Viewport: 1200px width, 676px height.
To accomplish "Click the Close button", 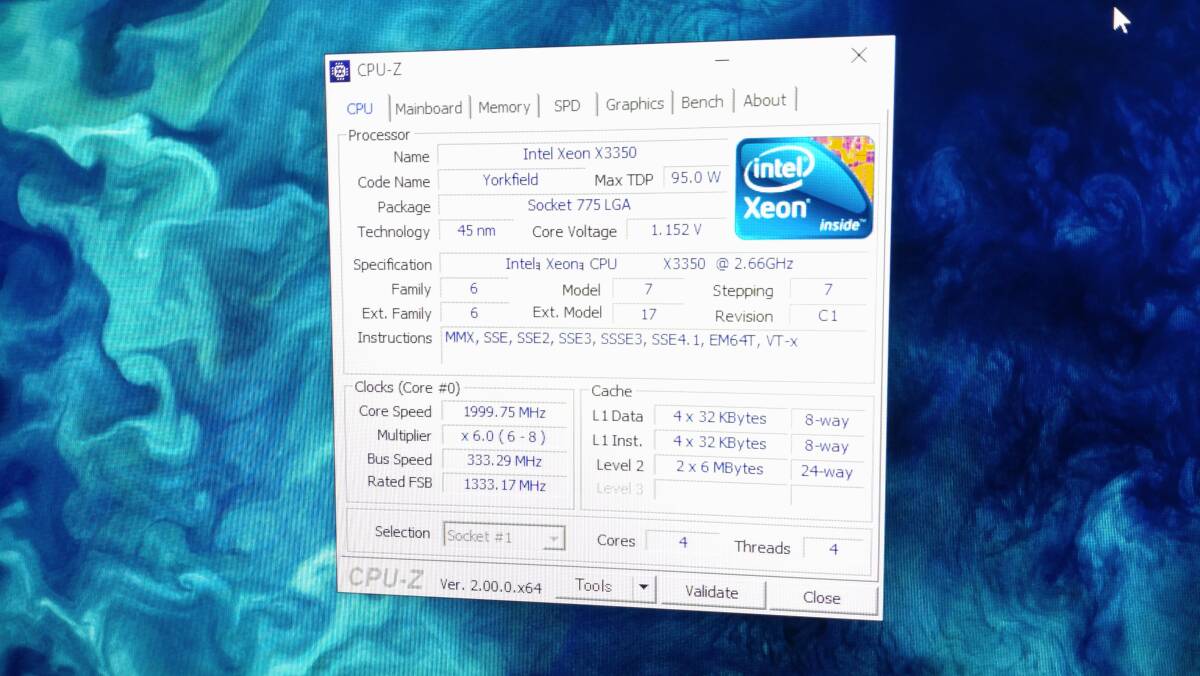I will coord(821,598).
